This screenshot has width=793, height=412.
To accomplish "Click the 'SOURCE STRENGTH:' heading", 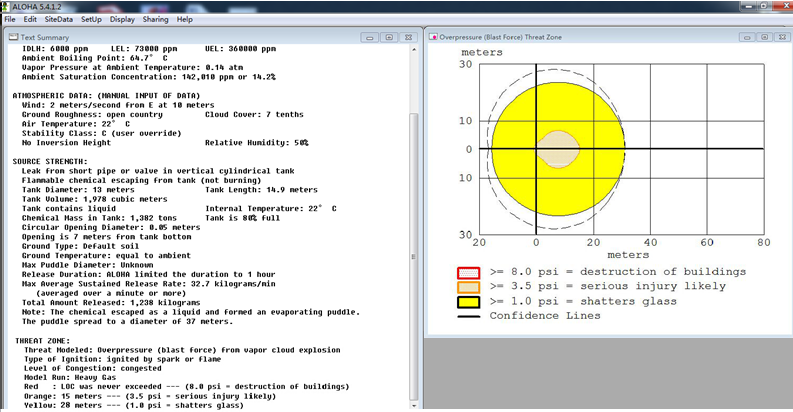I will pyautogui.click(x=50, y=161).
